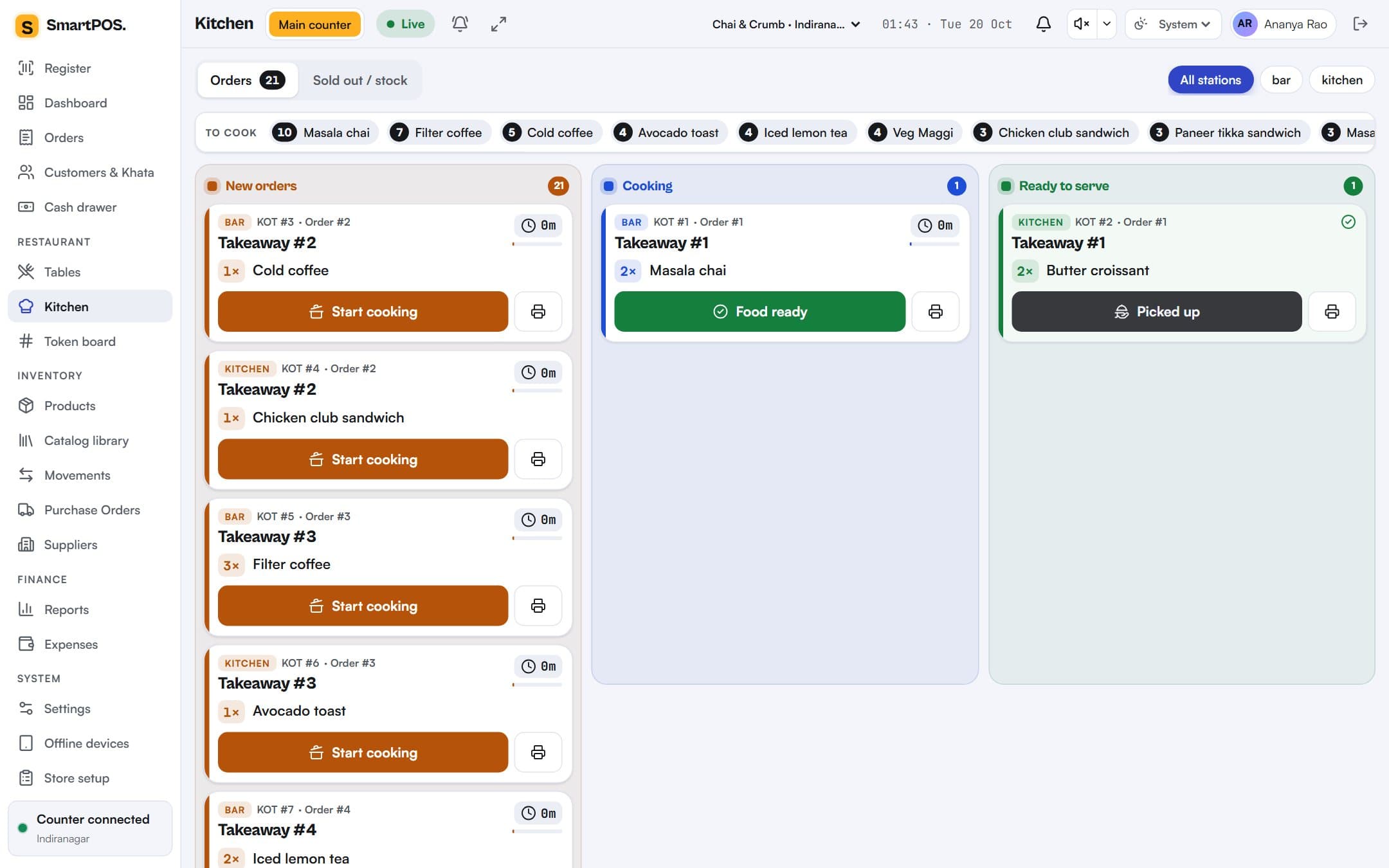Toggle the Live status pill
Viewport: 1389px width, 868px height.
405,24
